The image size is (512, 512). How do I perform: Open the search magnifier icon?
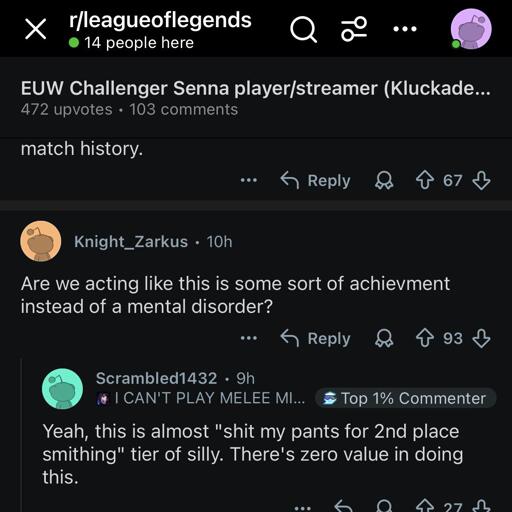(x=303, y=30)
